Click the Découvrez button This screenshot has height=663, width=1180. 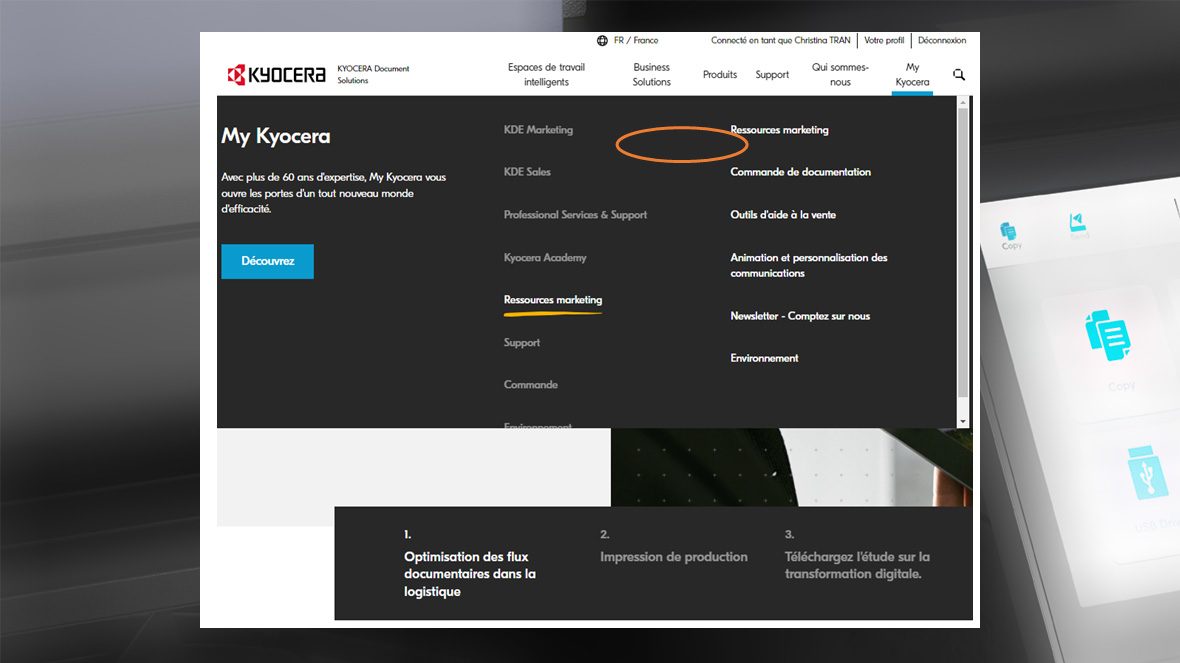(x=267, y=261)
